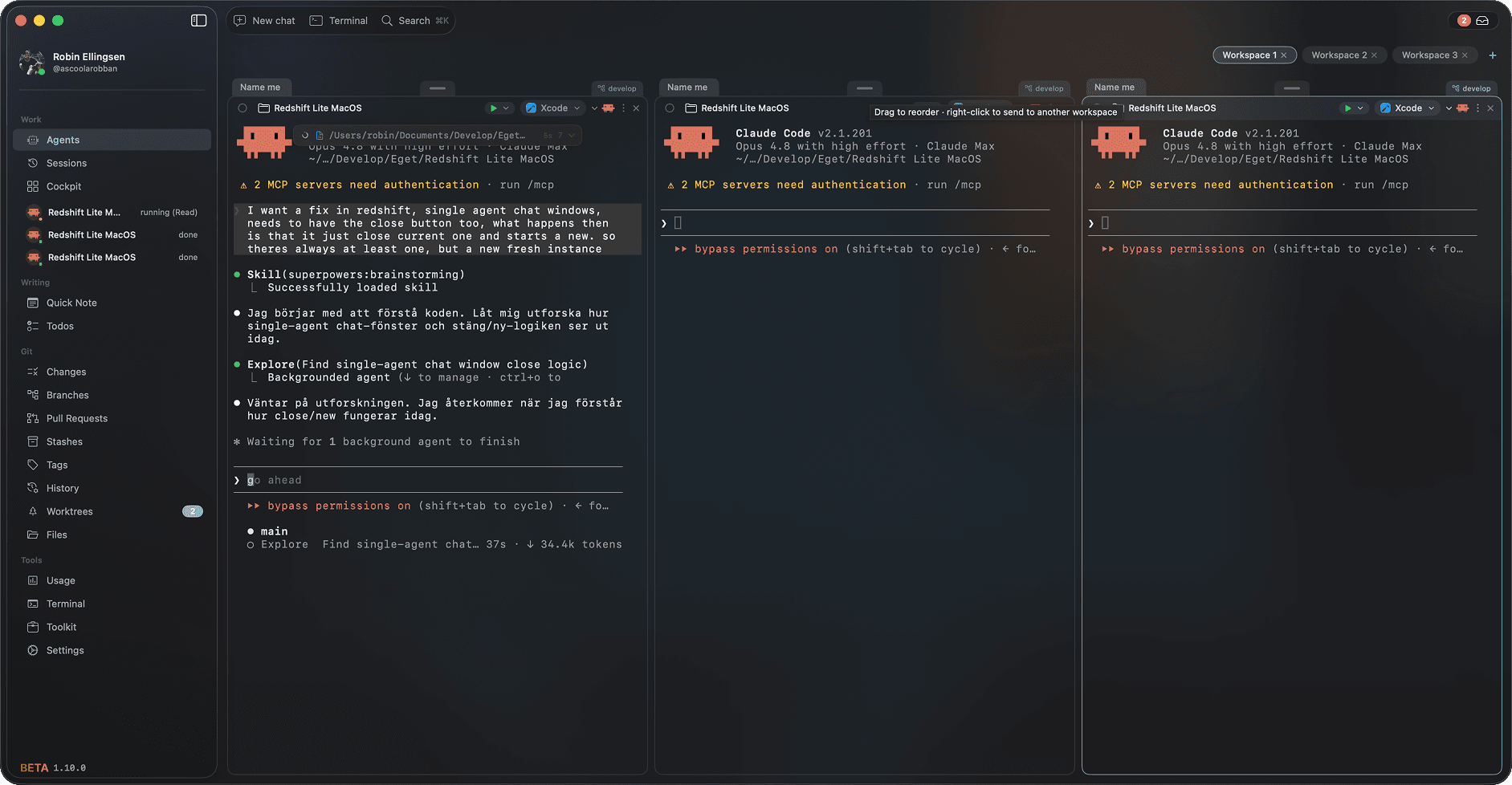Open Worktrees in the sidebar
Image resolution: width=1512 pixels, height=785 pixels.
tap(112, 511)
